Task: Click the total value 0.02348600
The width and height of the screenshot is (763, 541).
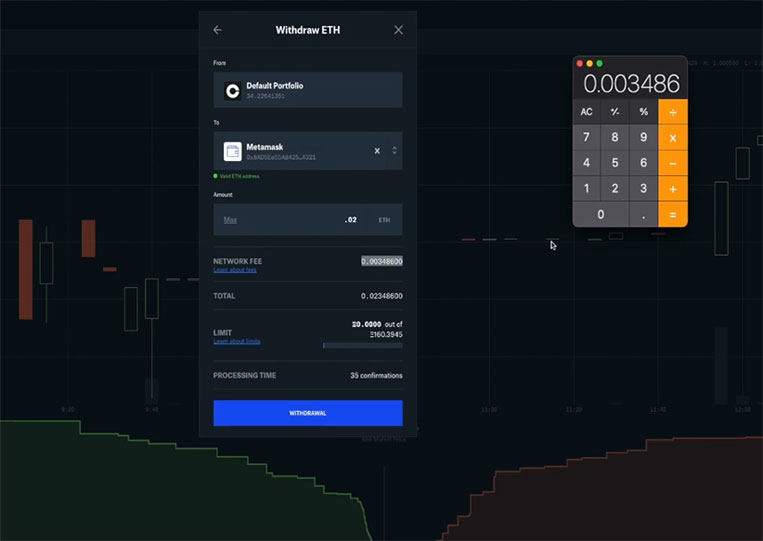Action: [x=382, y=296]
